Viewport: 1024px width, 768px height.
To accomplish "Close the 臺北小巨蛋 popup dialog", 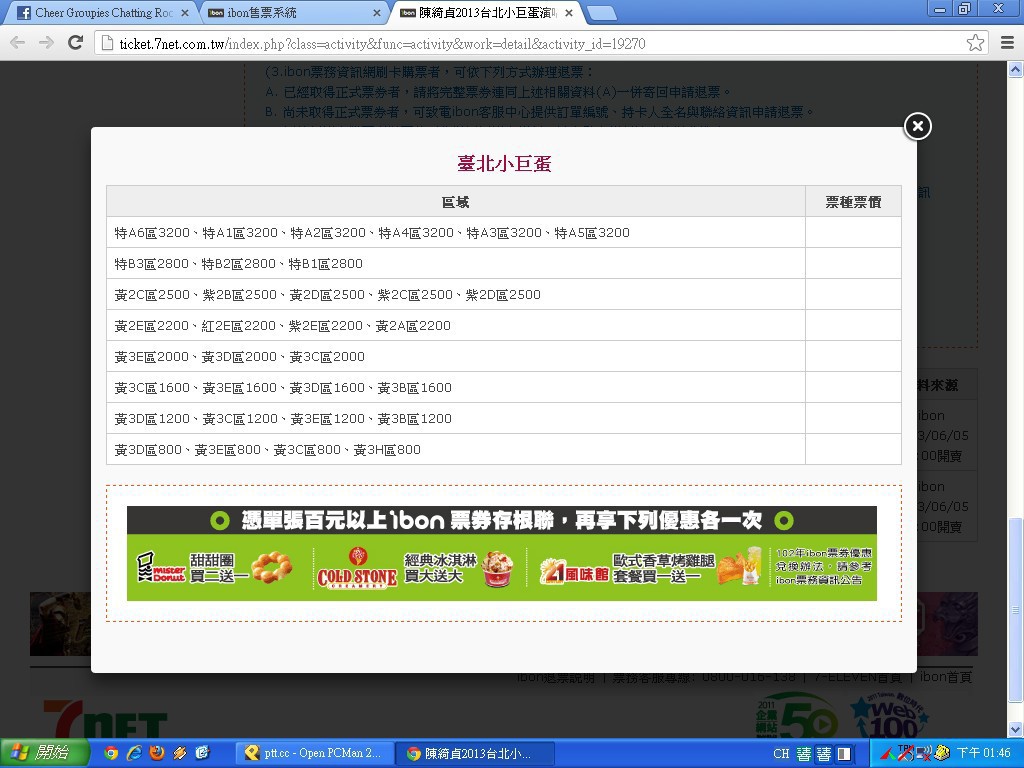I will 917,126.
